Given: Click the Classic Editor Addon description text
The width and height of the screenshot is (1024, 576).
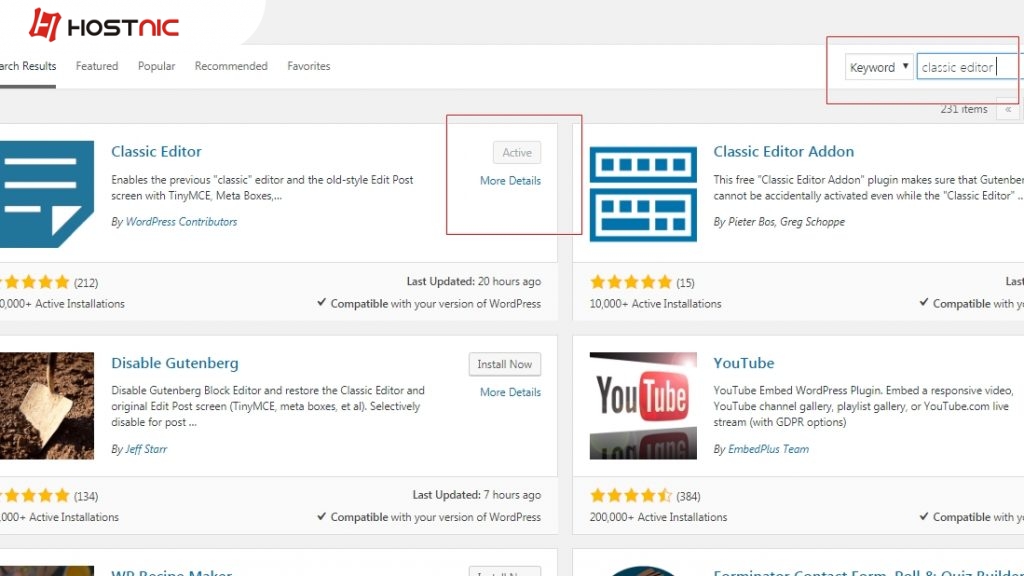Looking at the screenshot, I should click(868, 187).
